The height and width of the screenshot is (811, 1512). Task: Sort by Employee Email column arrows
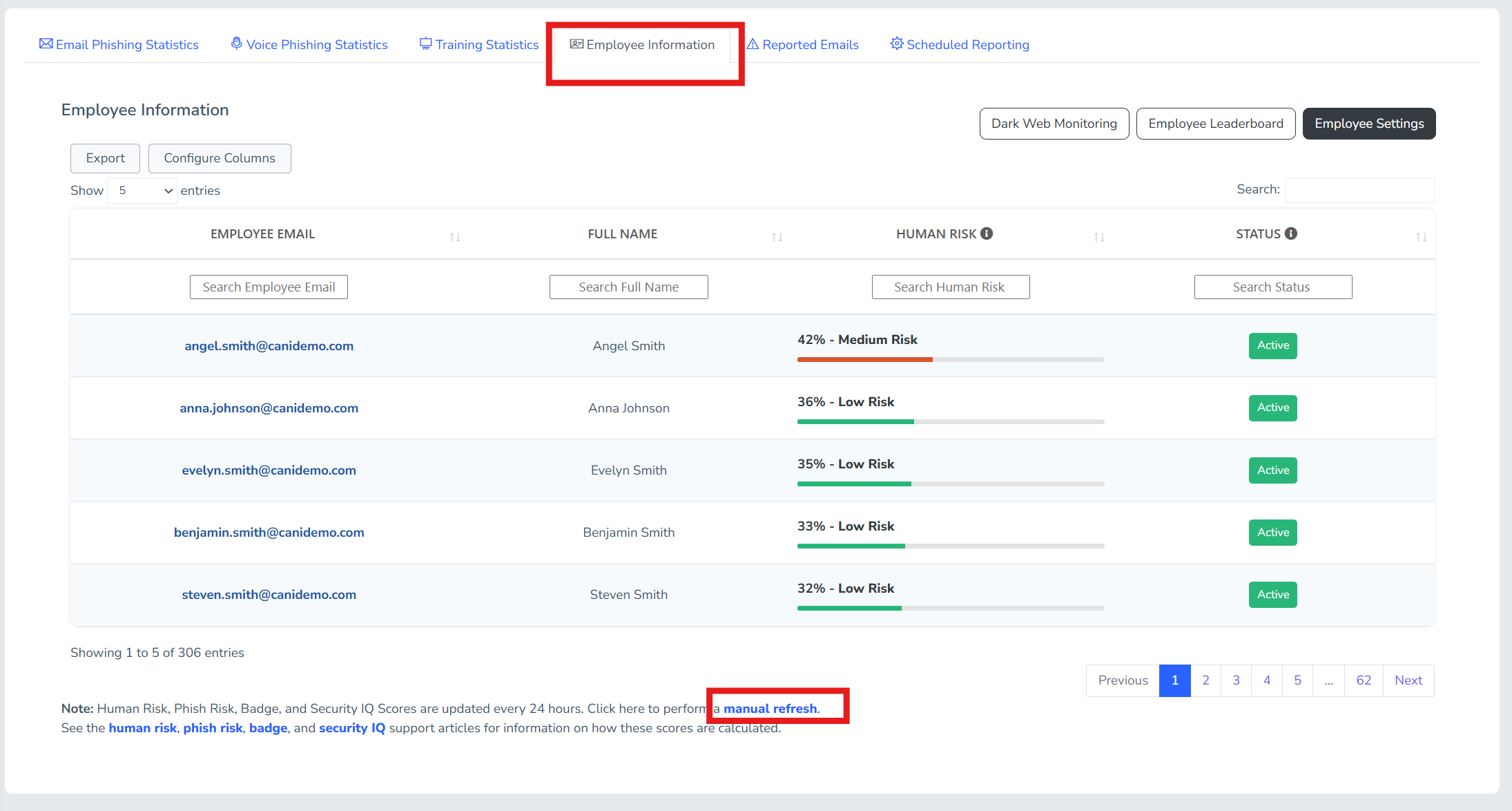[x=455, y=237]
